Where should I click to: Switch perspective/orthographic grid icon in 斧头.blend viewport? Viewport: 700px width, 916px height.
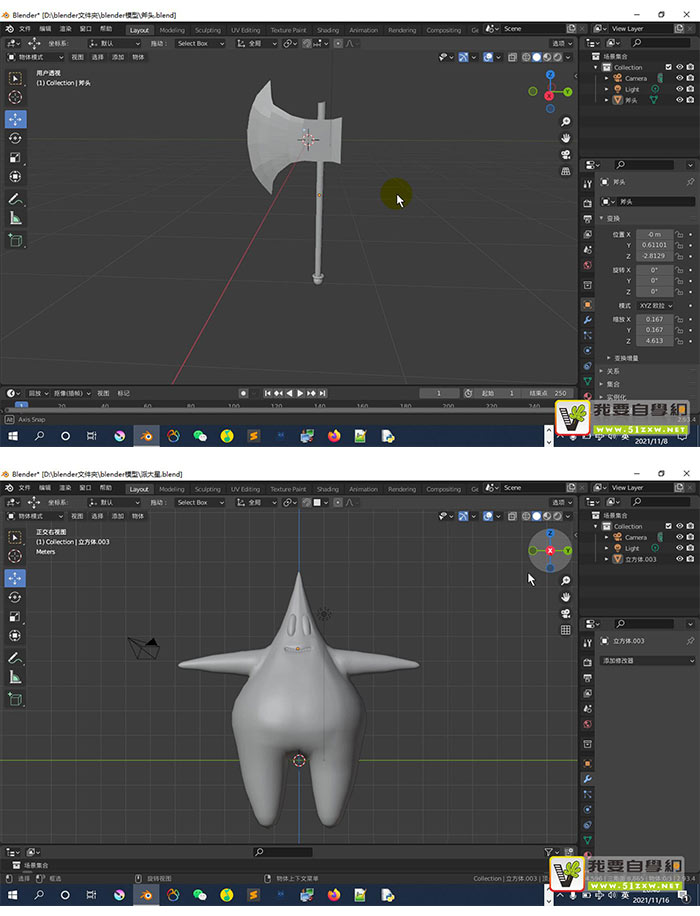tap(566, 171)
